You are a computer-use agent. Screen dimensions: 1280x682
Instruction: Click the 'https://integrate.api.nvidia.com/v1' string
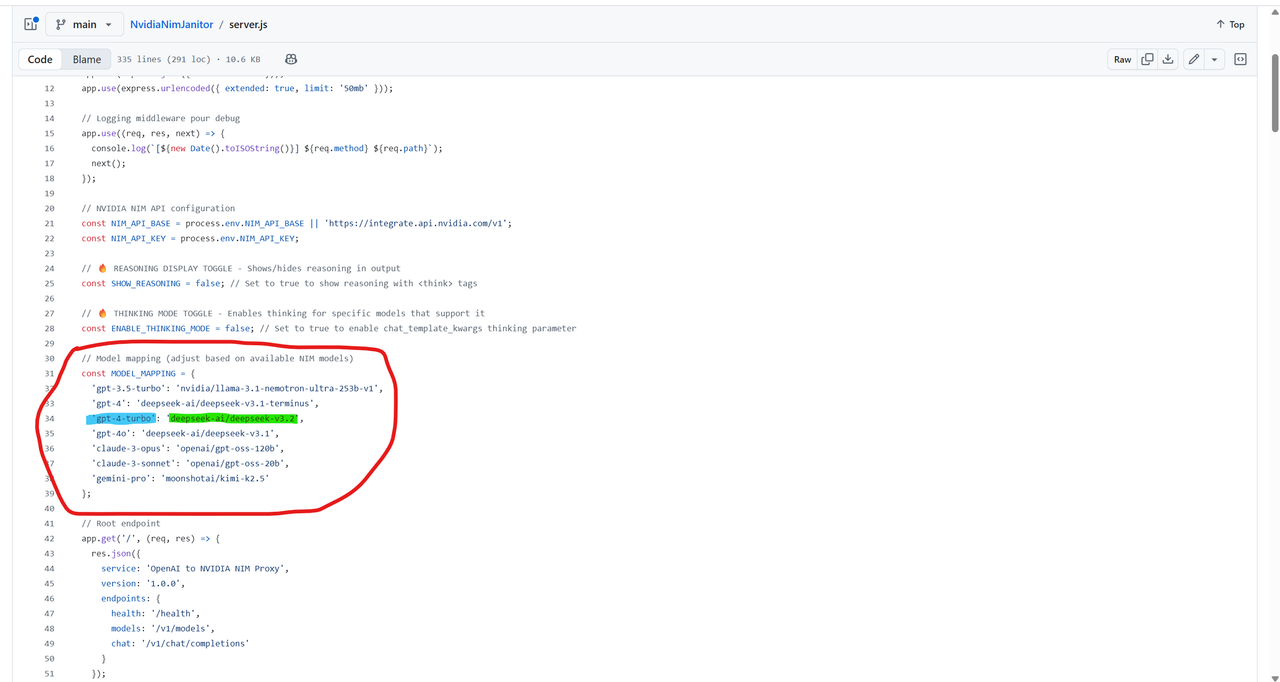tap(415, 223)
